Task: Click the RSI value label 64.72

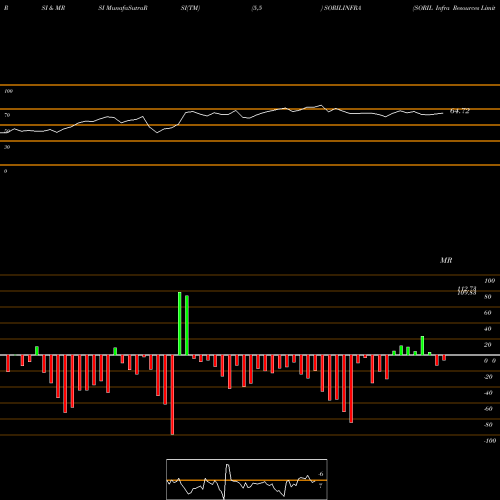Action: point(460,111)
